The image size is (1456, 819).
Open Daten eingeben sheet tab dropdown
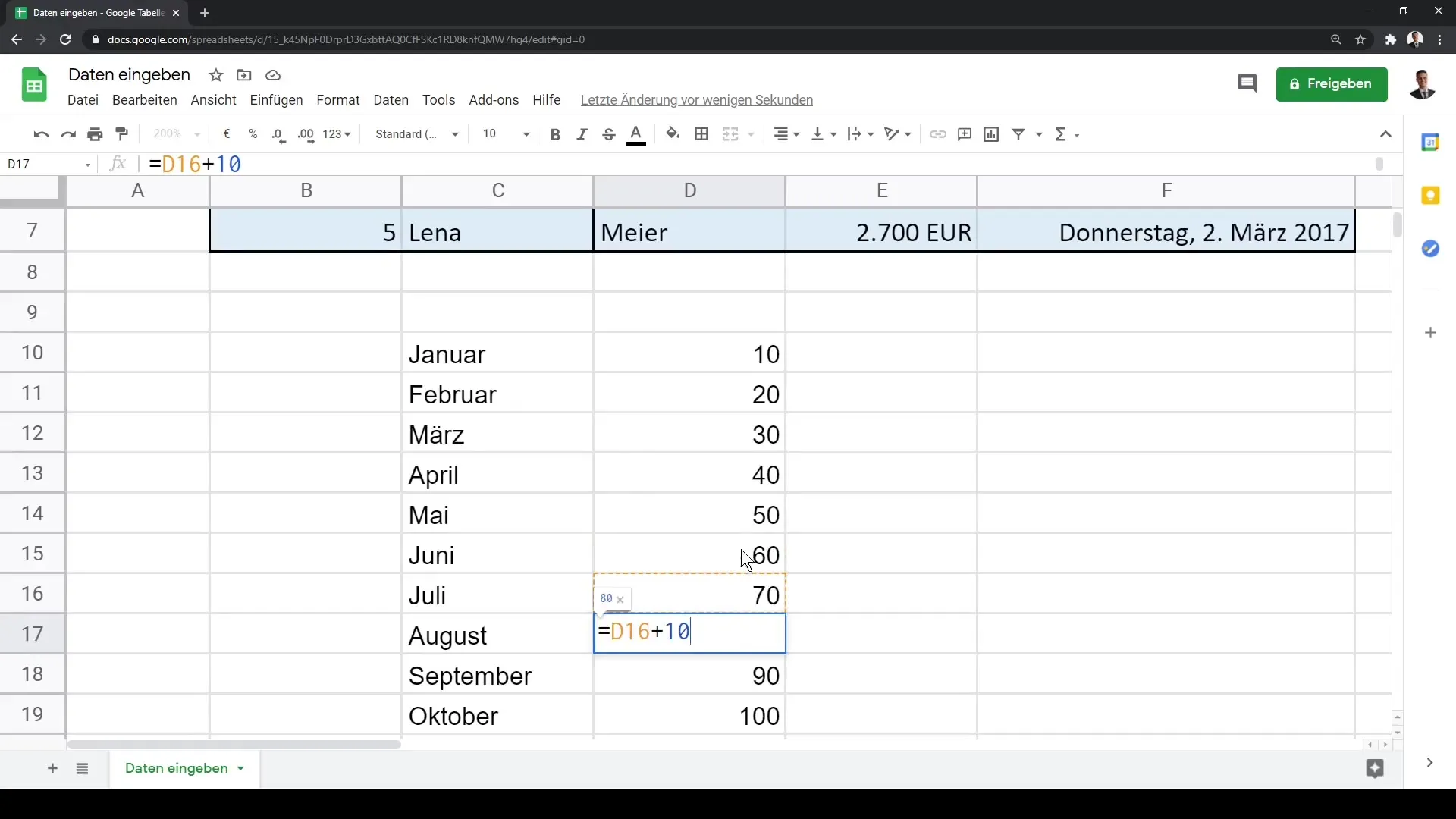click(240, 769)
